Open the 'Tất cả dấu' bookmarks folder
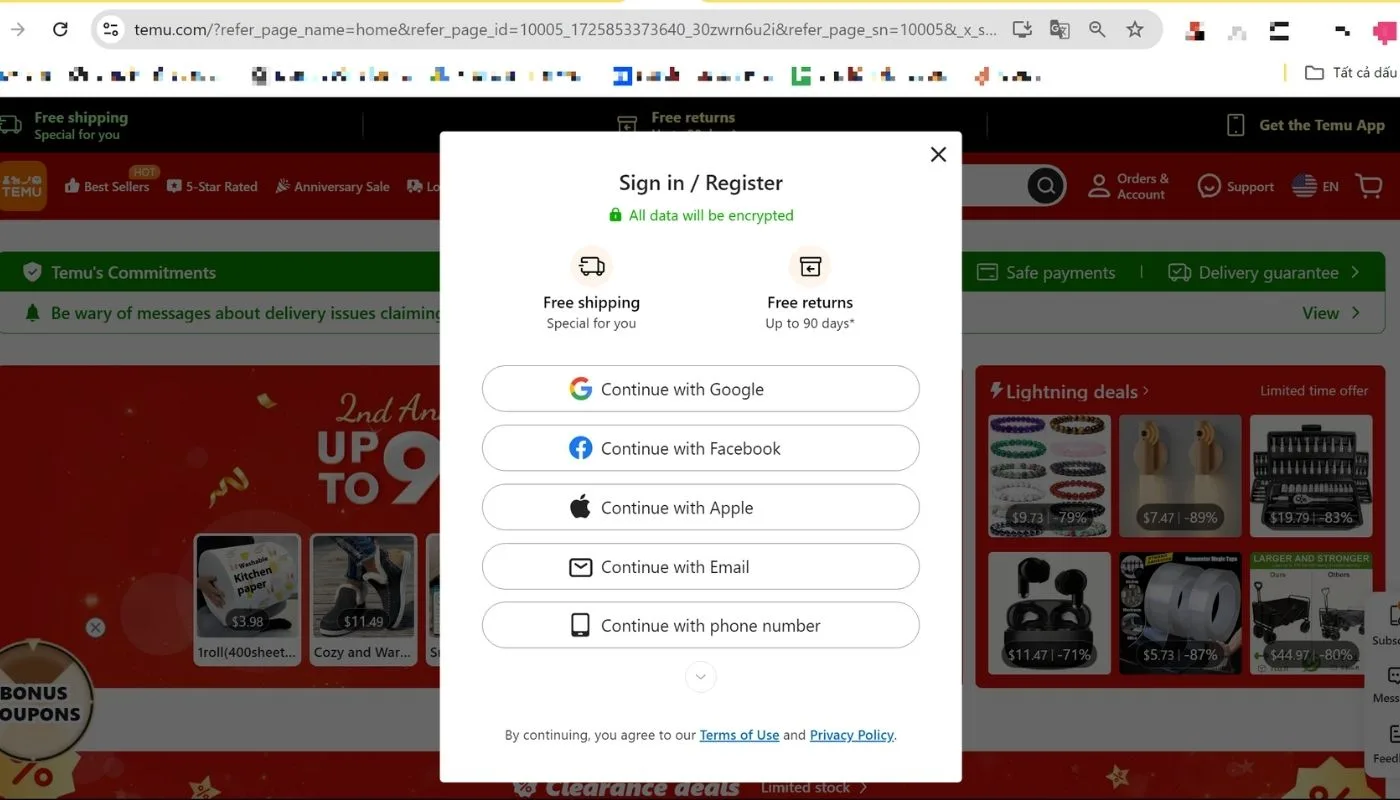Screen dimensions: 1400x800 (x=1350, y=72)
